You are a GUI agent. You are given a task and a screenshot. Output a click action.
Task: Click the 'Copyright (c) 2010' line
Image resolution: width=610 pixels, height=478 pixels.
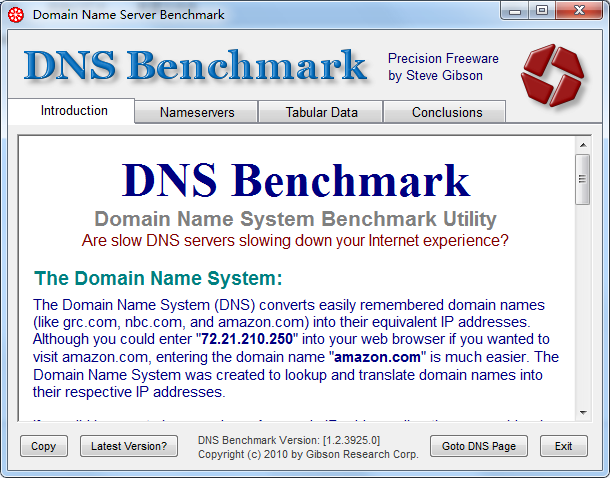[x=308, y=454]
